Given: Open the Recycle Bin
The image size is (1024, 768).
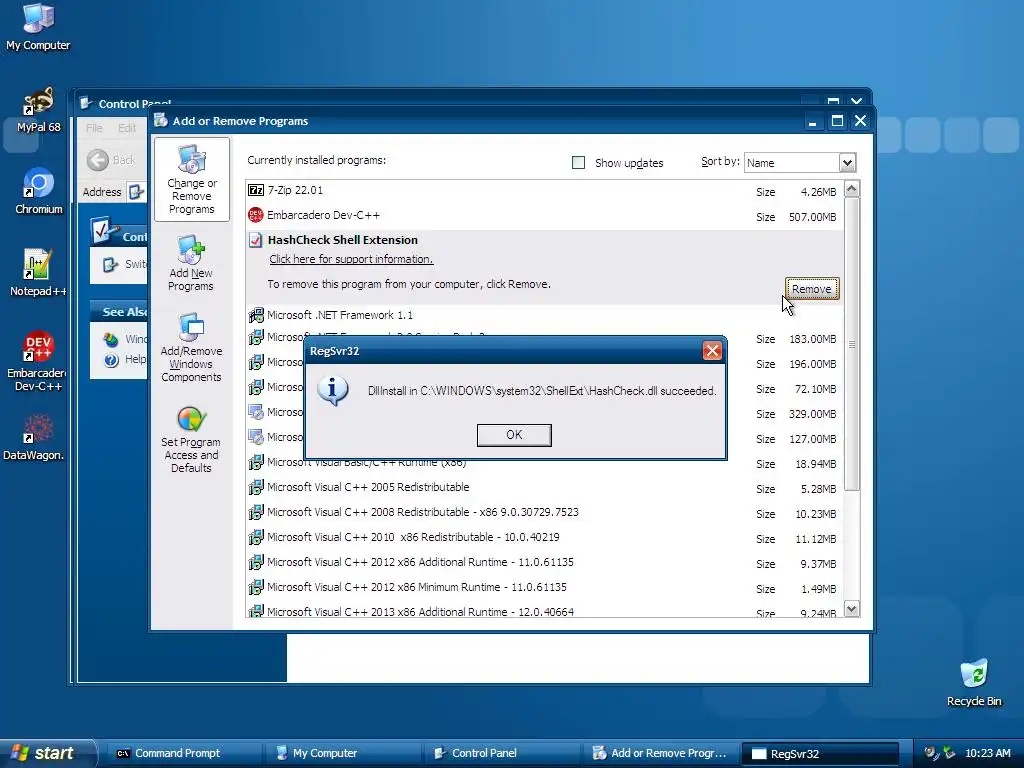Looking at the screenshot, I should click(x=974, y=682).
